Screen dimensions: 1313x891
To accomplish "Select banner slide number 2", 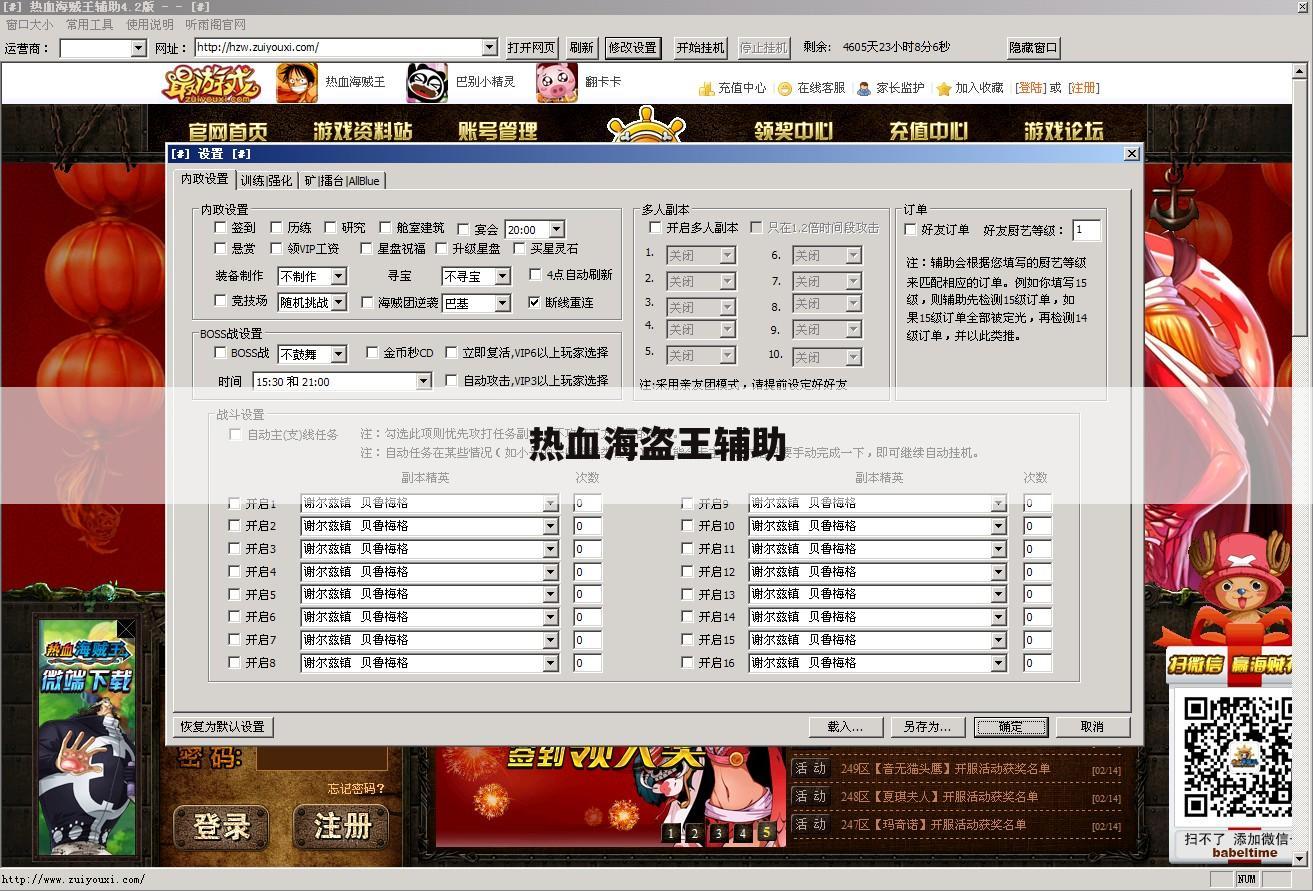I will coord(695,832).
